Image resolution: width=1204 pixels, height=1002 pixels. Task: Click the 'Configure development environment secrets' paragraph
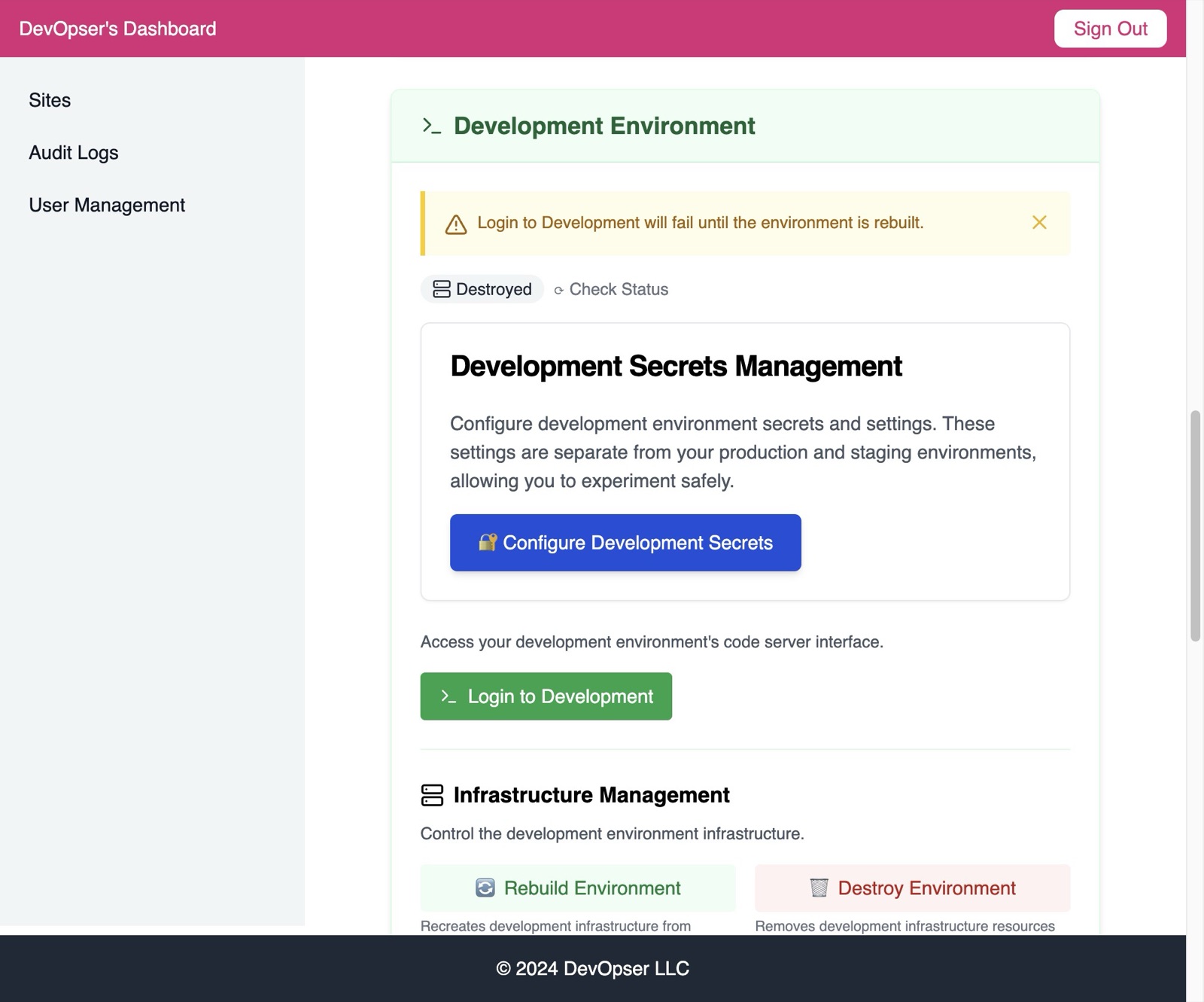tap(743, 452)
